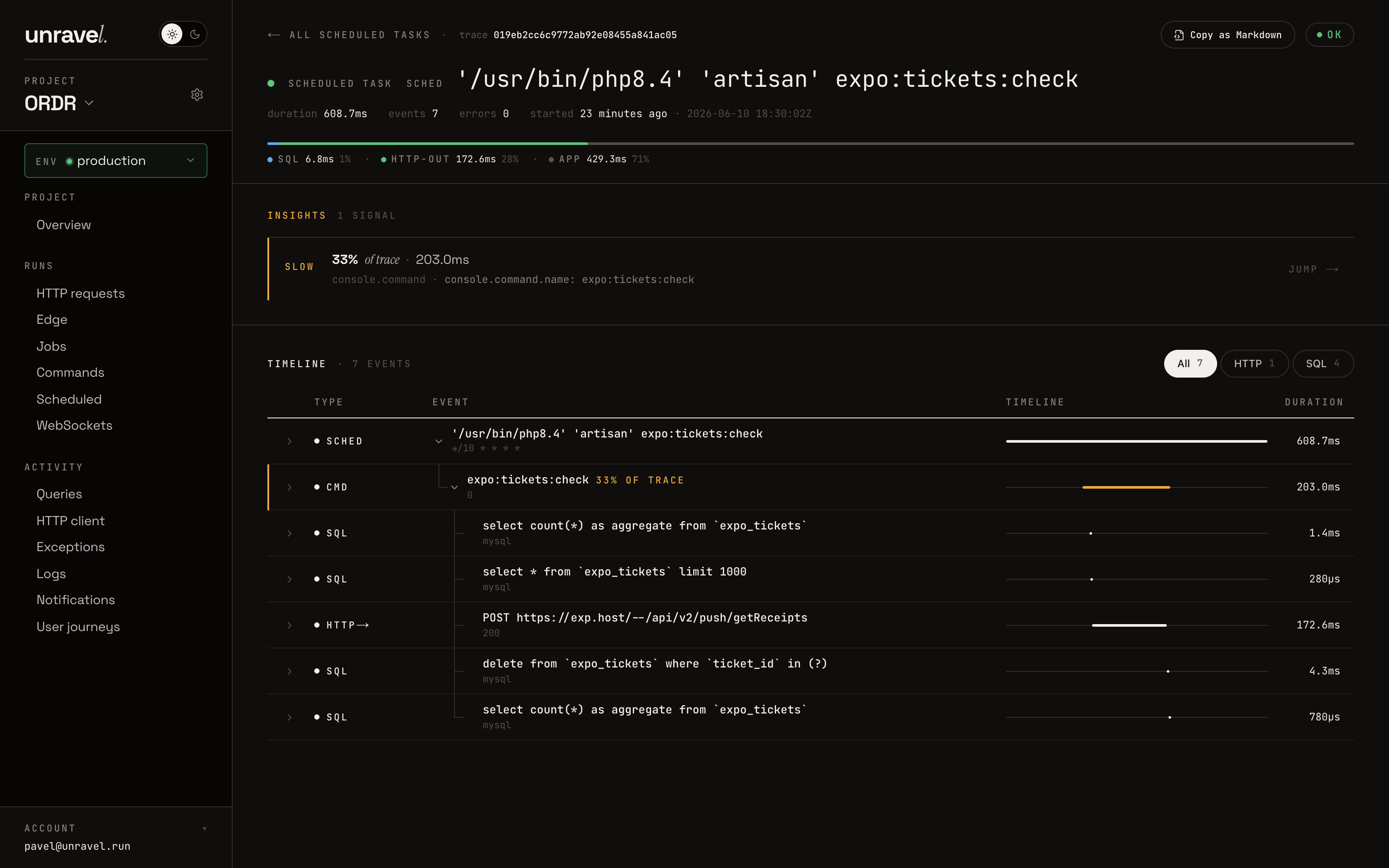The height and width of the screenshot is (868, 1389).
Task: Click the trace ID text
Action: click(585, 35)
